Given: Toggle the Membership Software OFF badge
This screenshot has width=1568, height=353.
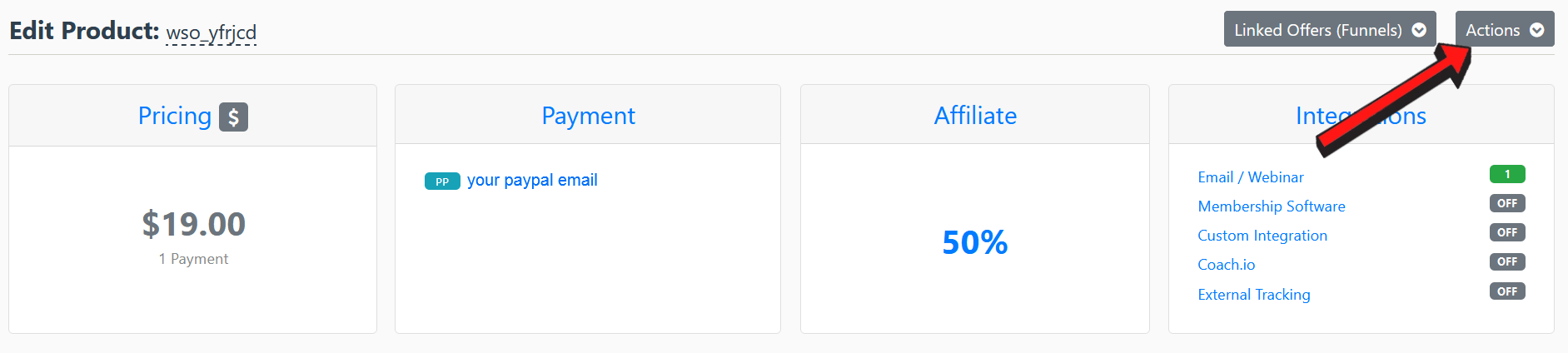Looking at the screenshot, I should pos(1507,204).
